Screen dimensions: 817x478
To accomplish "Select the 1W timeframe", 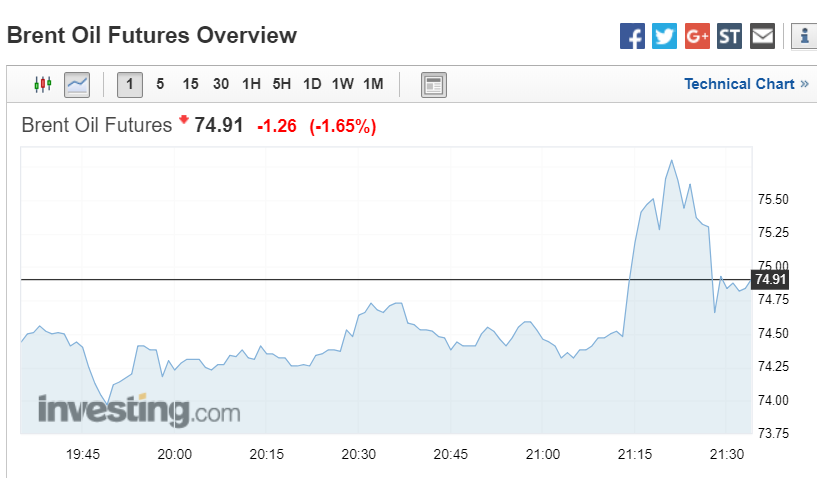I will tap(343, 84).
